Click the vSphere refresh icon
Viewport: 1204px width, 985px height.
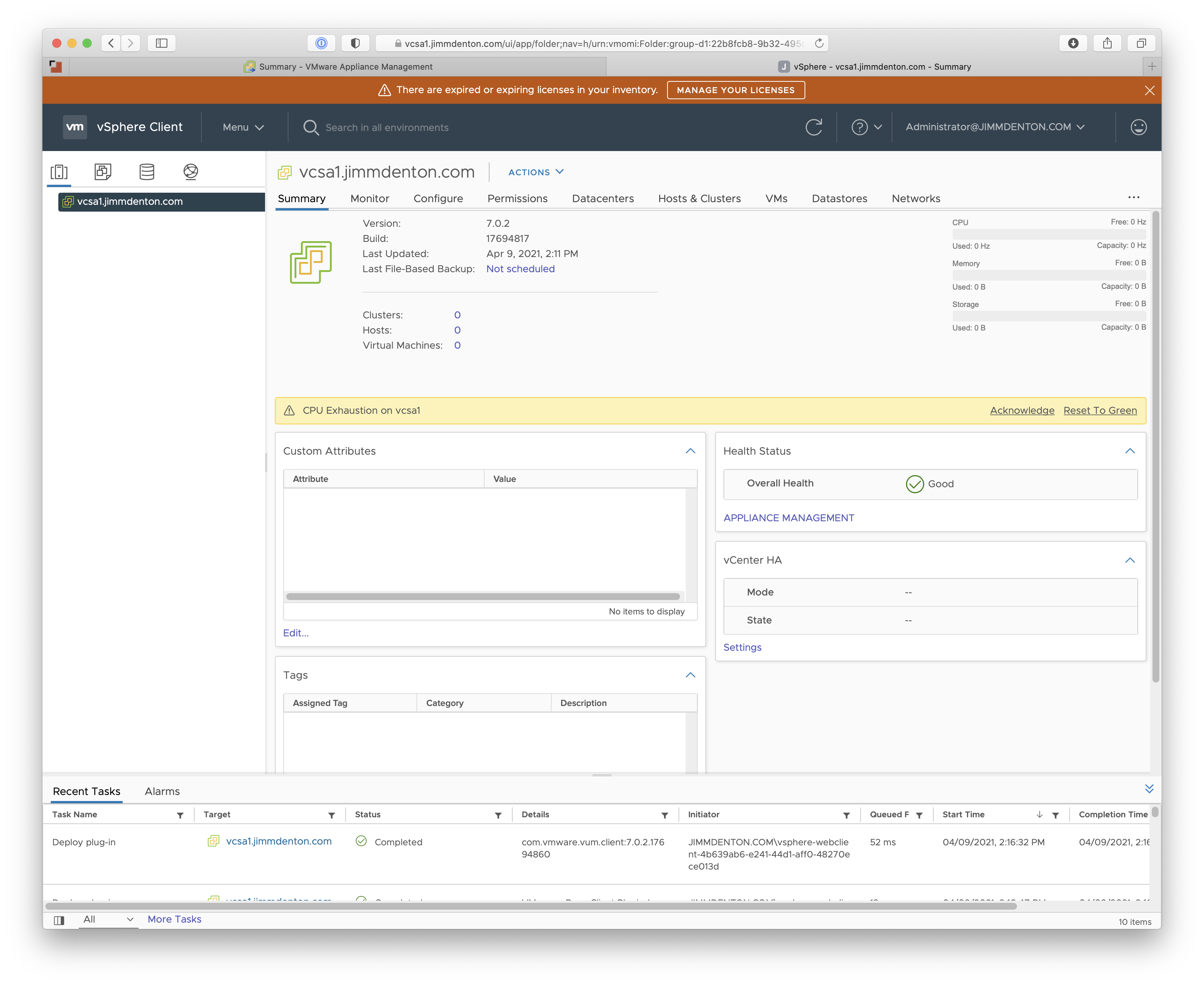[814, 127]
